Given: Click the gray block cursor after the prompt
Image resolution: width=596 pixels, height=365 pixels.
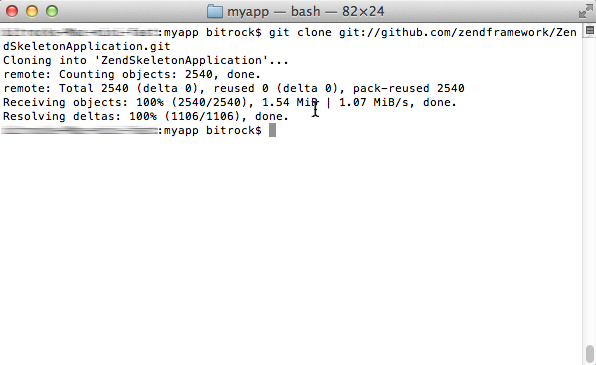Looking at the screenshot, I should pos(272,130).
